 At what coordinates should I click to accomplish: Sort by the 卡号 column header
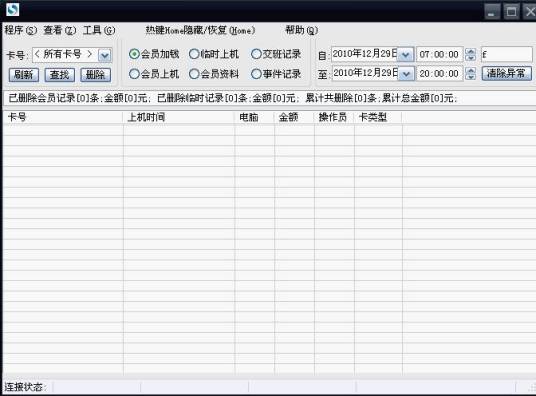[x=63, y=117]
